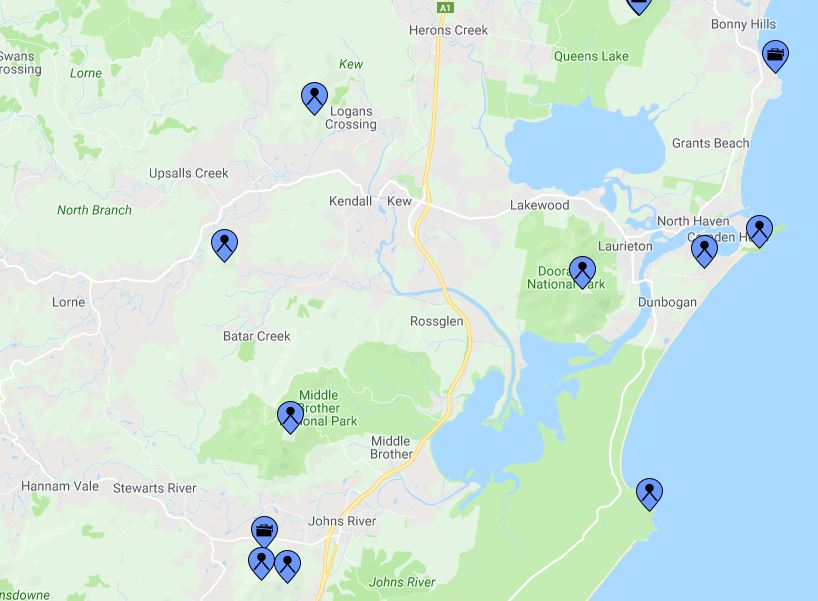Click the Laurieton town label
Screen dimensions: 818x601
pos(625,246)
